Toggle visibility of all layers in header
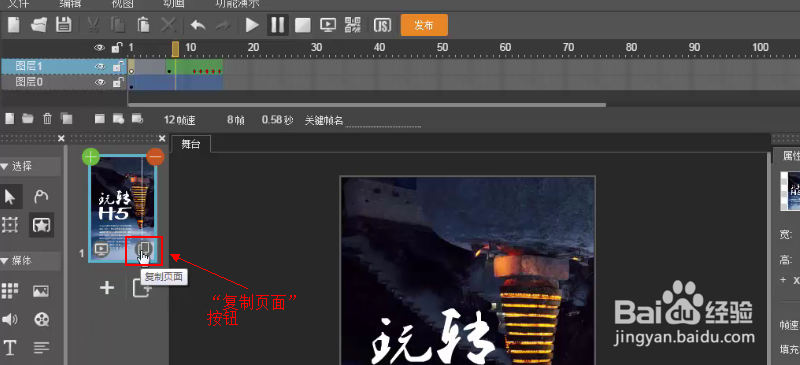 pos(99,48)
